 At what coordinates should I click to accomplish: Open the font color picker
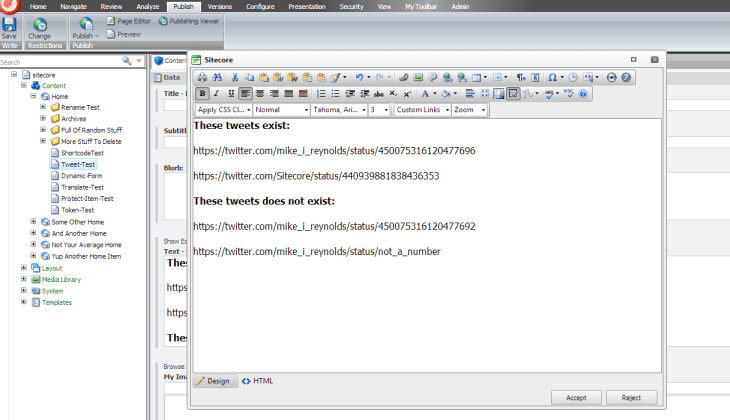pyautogui.click(x=426, y=93)
